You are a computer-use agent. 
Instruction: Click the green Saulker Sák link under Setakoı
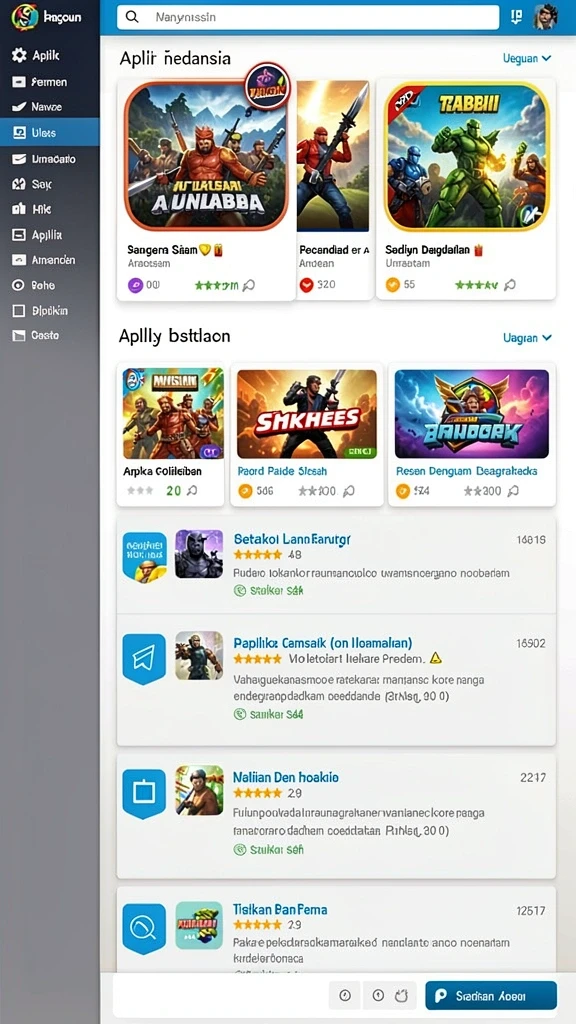pyautogui.click(x=268, y=590)
